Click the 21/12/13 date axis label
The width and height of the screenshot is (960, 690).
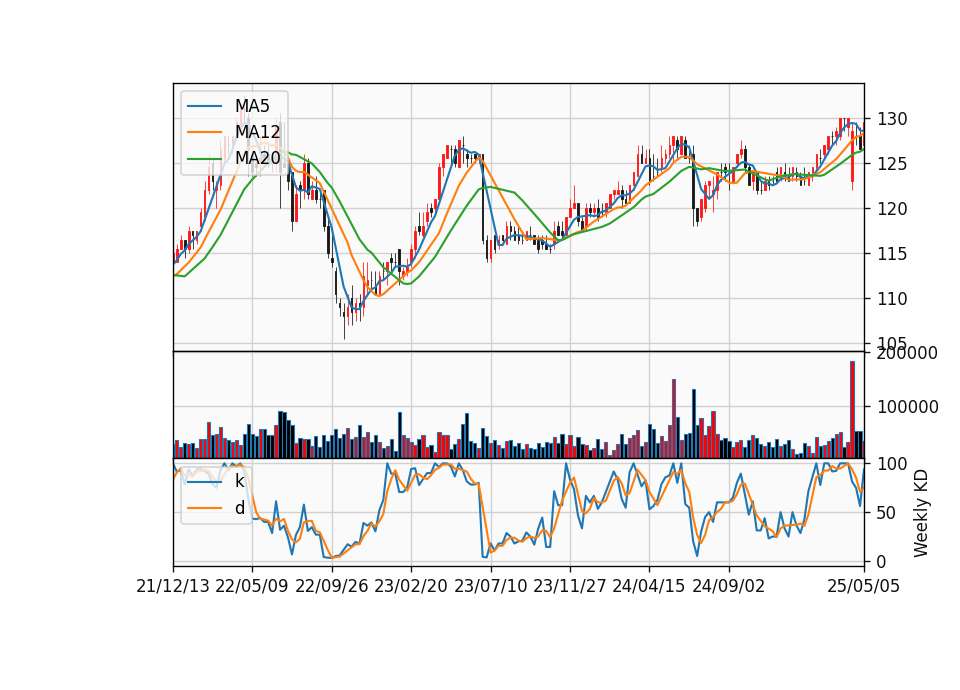point(173,586)
